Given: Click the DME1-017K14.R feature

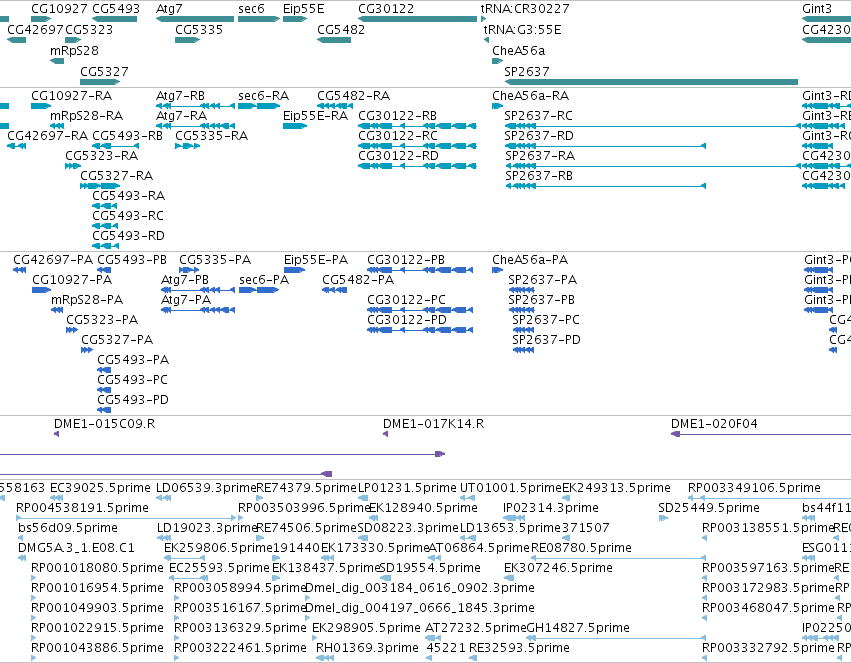Looking at the screenshot, I should pos(385,434).
